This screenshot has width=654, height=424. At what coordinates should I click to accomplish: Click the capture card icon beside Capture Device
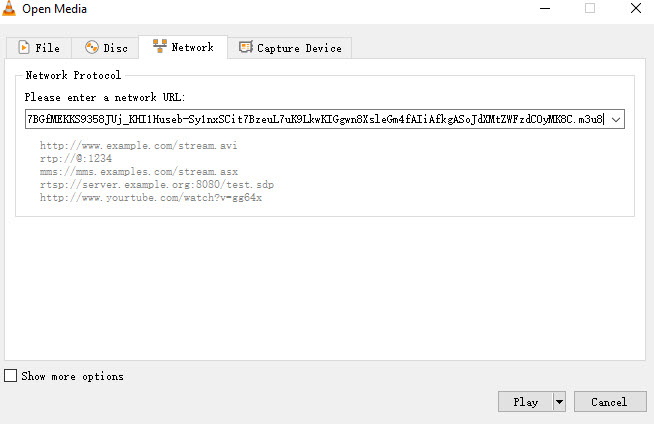244,48
